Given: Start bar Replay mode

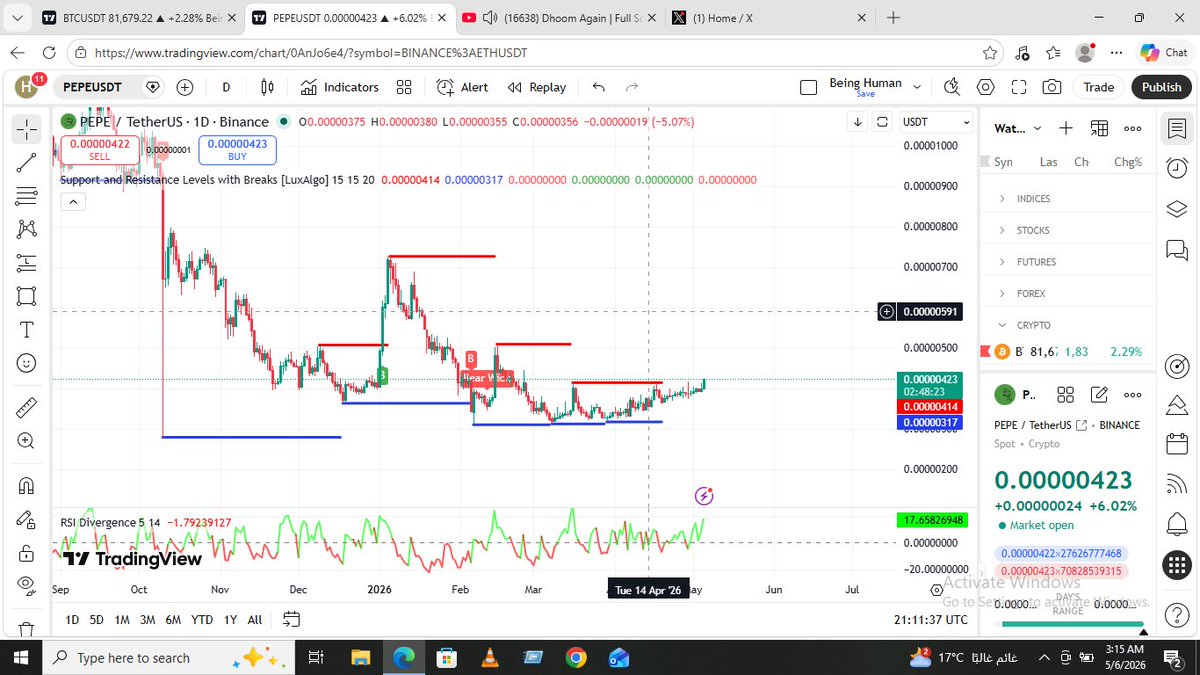Looking at the screenshot, I should (537, 87).
